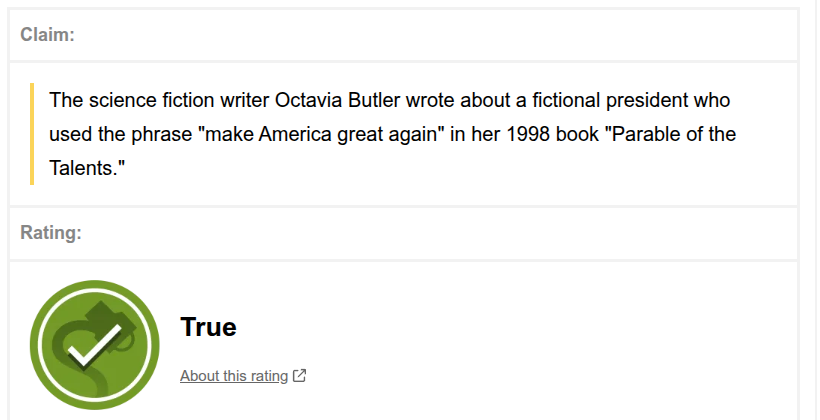Click the Rating: label
Viewport: 820px width, 420px height.
coord(51,233)
